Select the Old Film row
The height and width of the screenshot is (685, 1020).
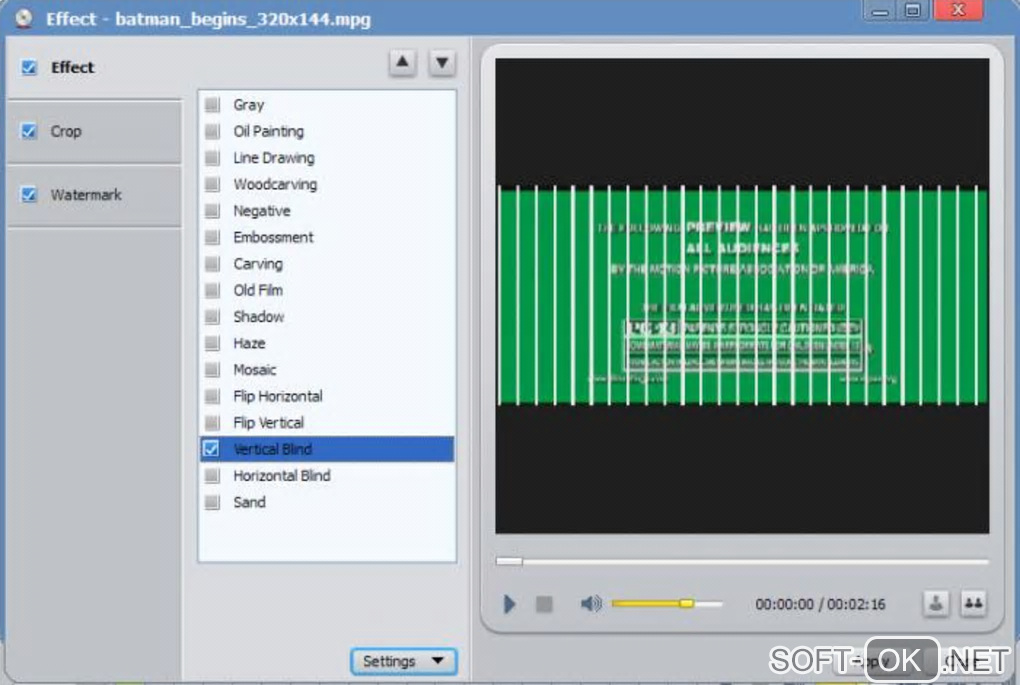point(327,290)
